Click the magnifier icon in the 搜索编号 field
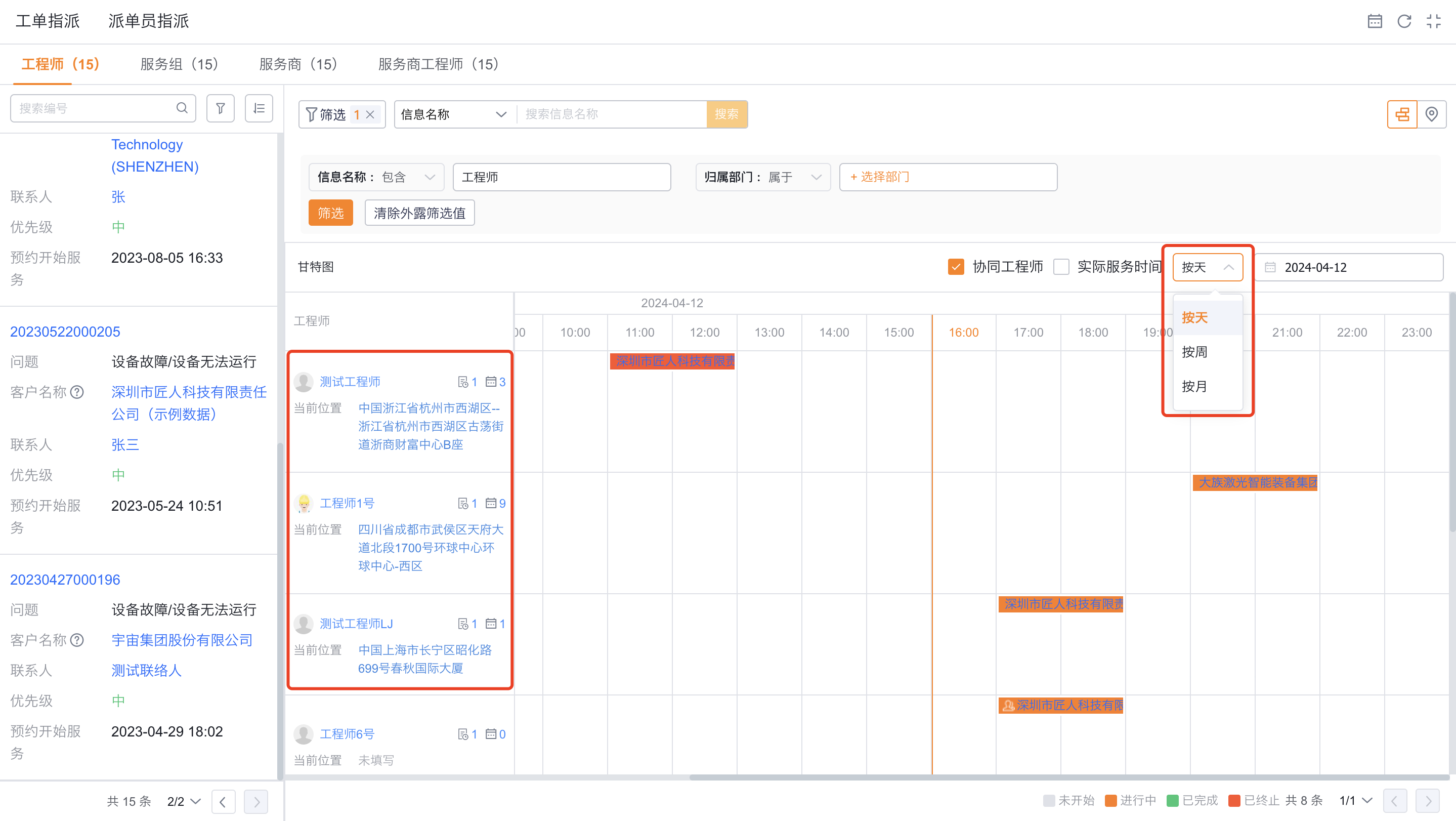Screen dimensions: 1456x821 click(x=182, y=108)
